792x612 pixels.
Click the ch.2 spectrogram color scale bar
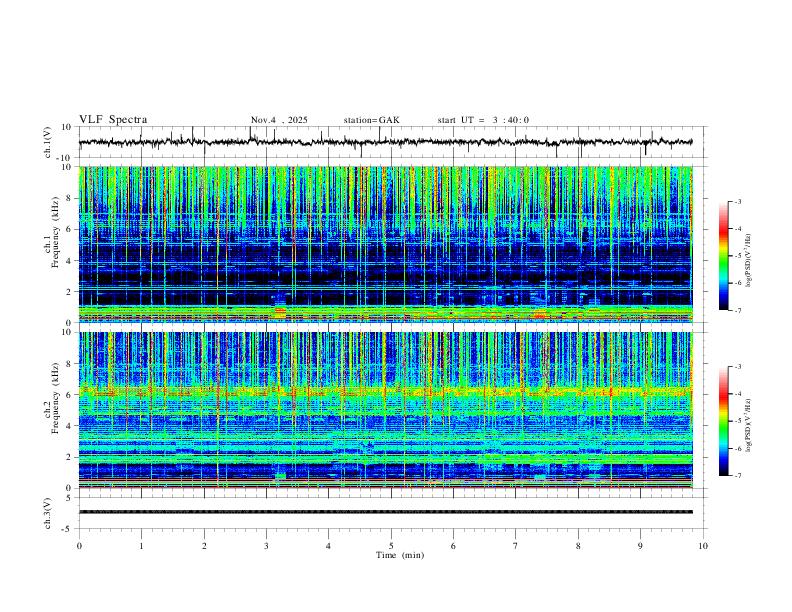coord(723,421)
